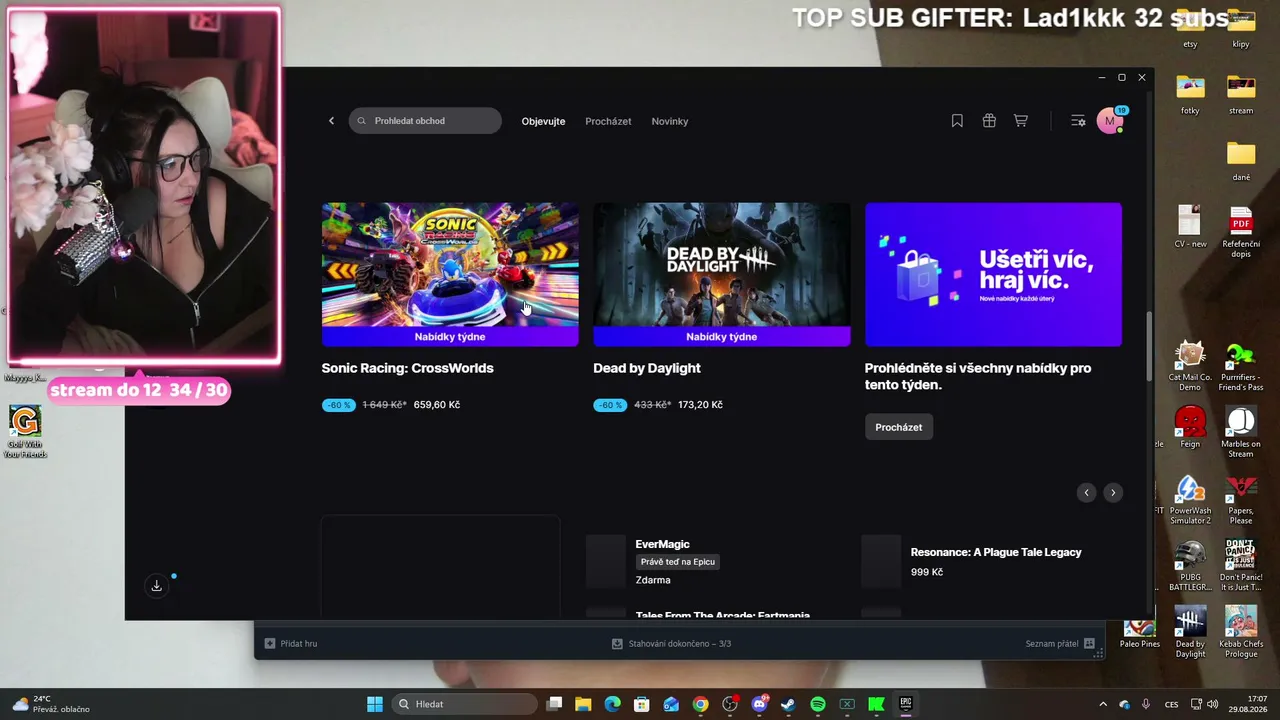The height and width of the screenshot is (720, 1280).
Task: Click the sale price '659,60 Kč'
Action: point(437,405)
